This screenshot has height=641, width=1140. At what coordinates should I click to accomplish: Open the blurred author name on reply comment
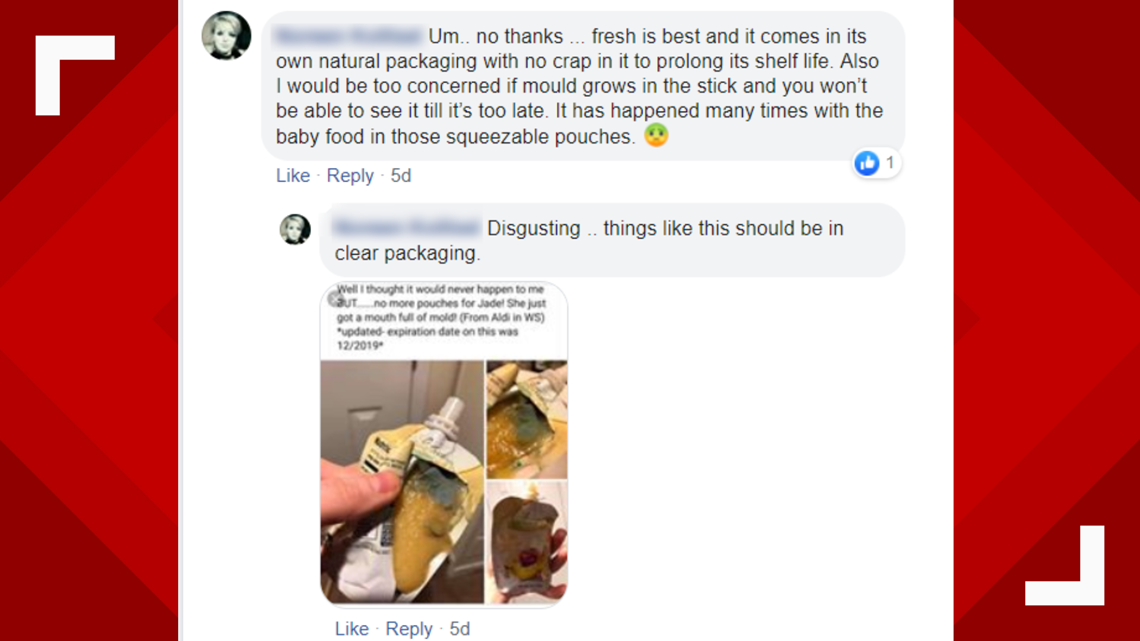[406, 227]
